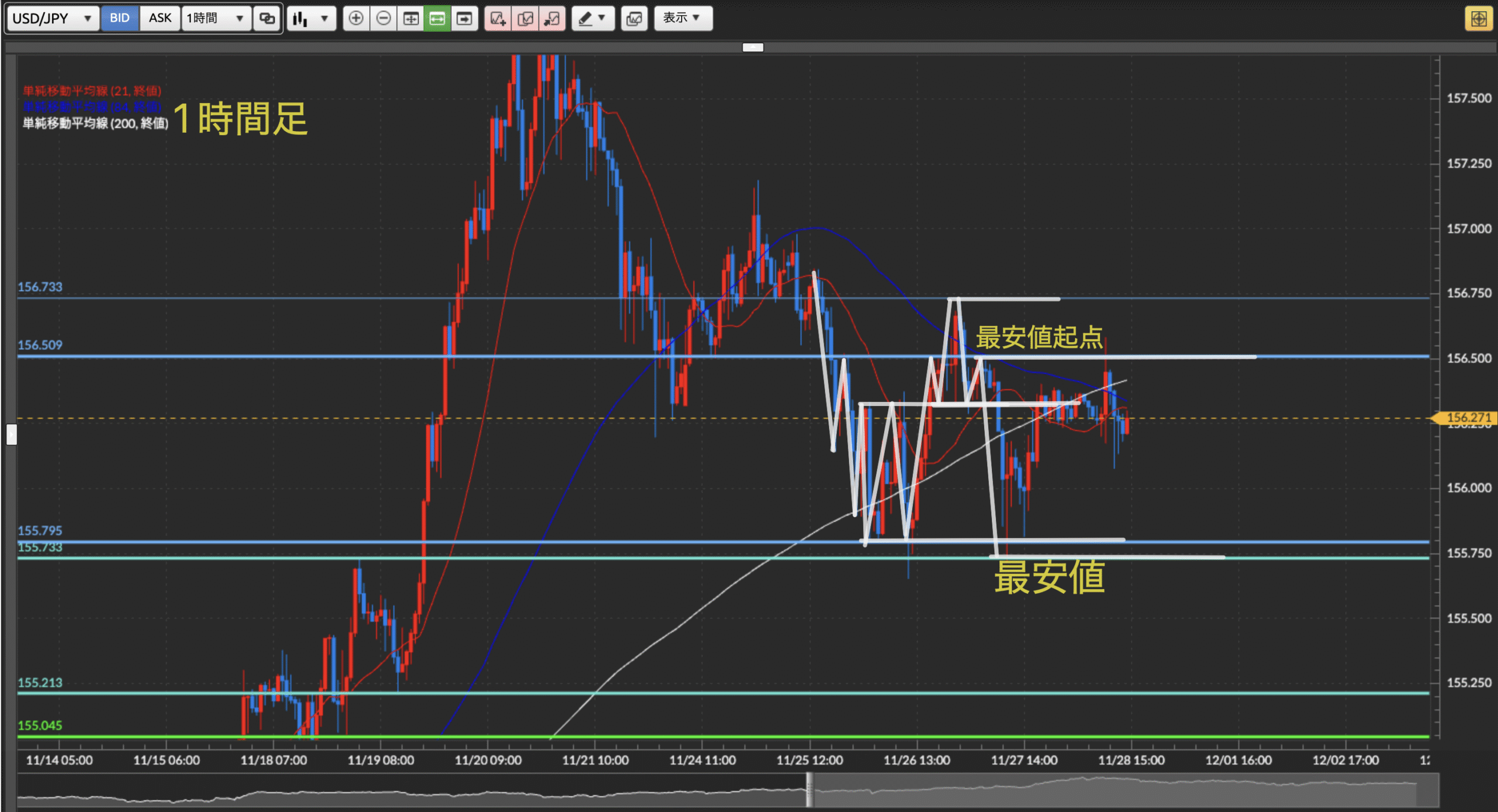
Task: Open the 表示 display menu
Action: tap(682, 18)
